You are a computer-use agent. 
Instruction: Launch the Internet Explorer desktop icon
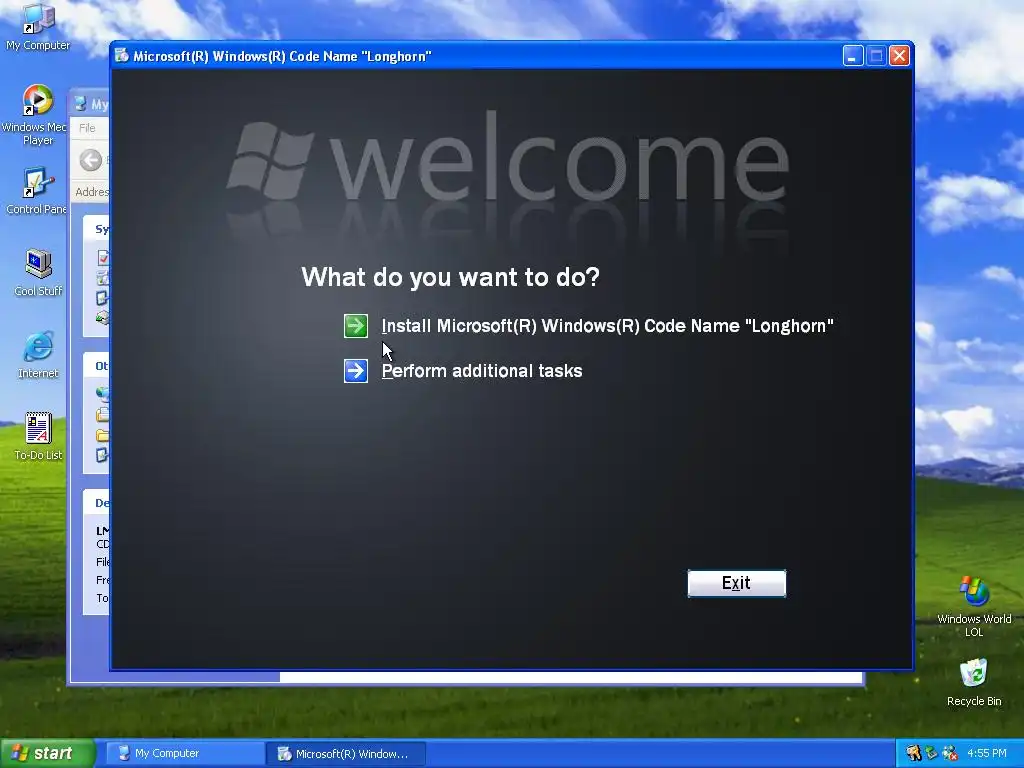coord(38,355)
